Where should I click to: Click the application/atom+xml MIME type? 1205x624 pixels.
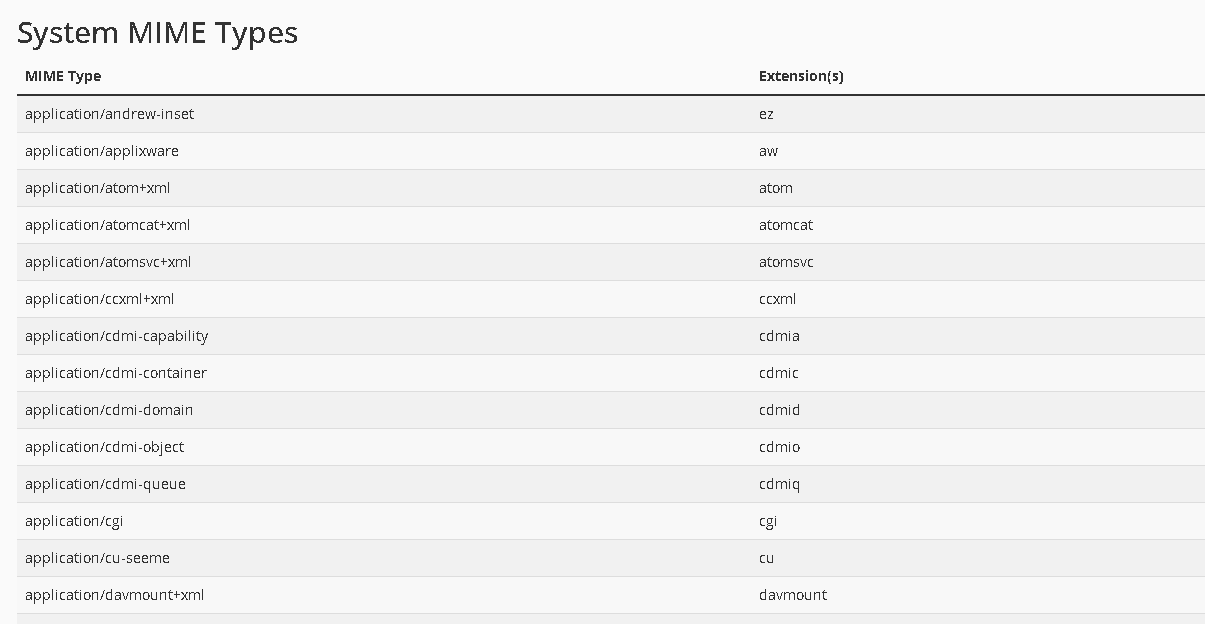(x=98, y=188)
